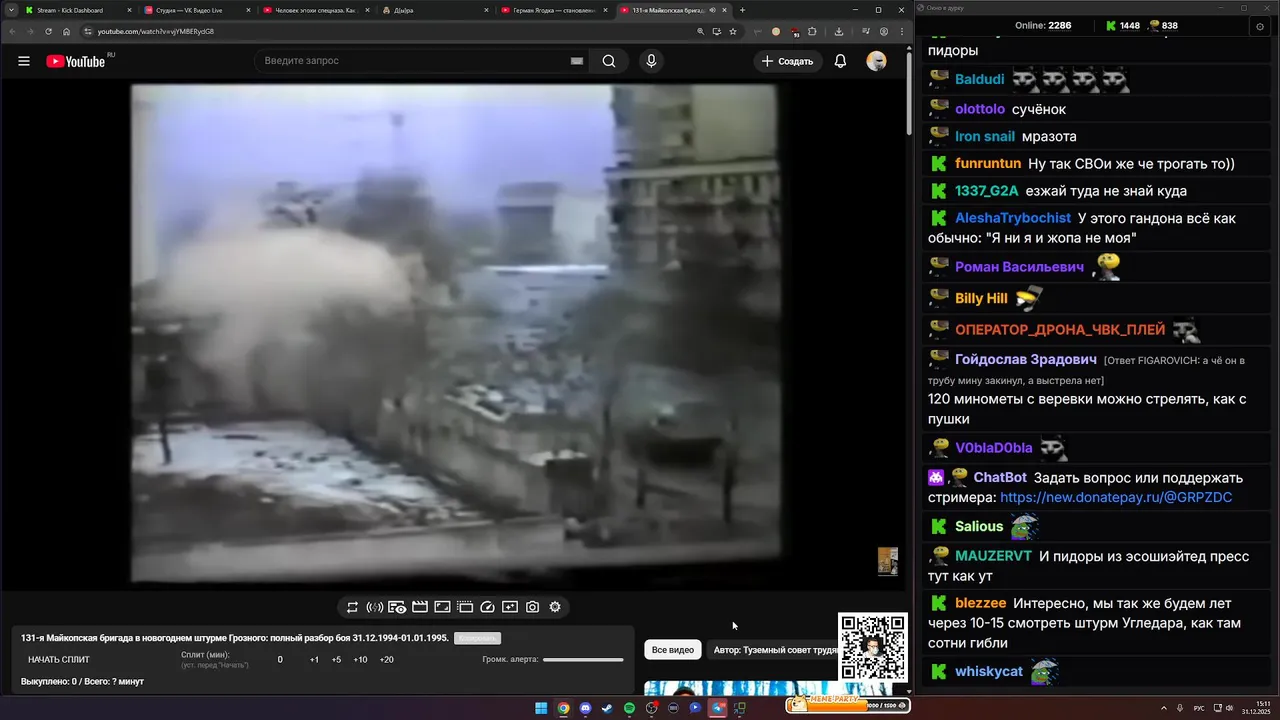This screenshot has width=1280, height=720.
Task: Mute the playing '131-я Майкопская бригада' tab audio
Action: pos(713,10)
